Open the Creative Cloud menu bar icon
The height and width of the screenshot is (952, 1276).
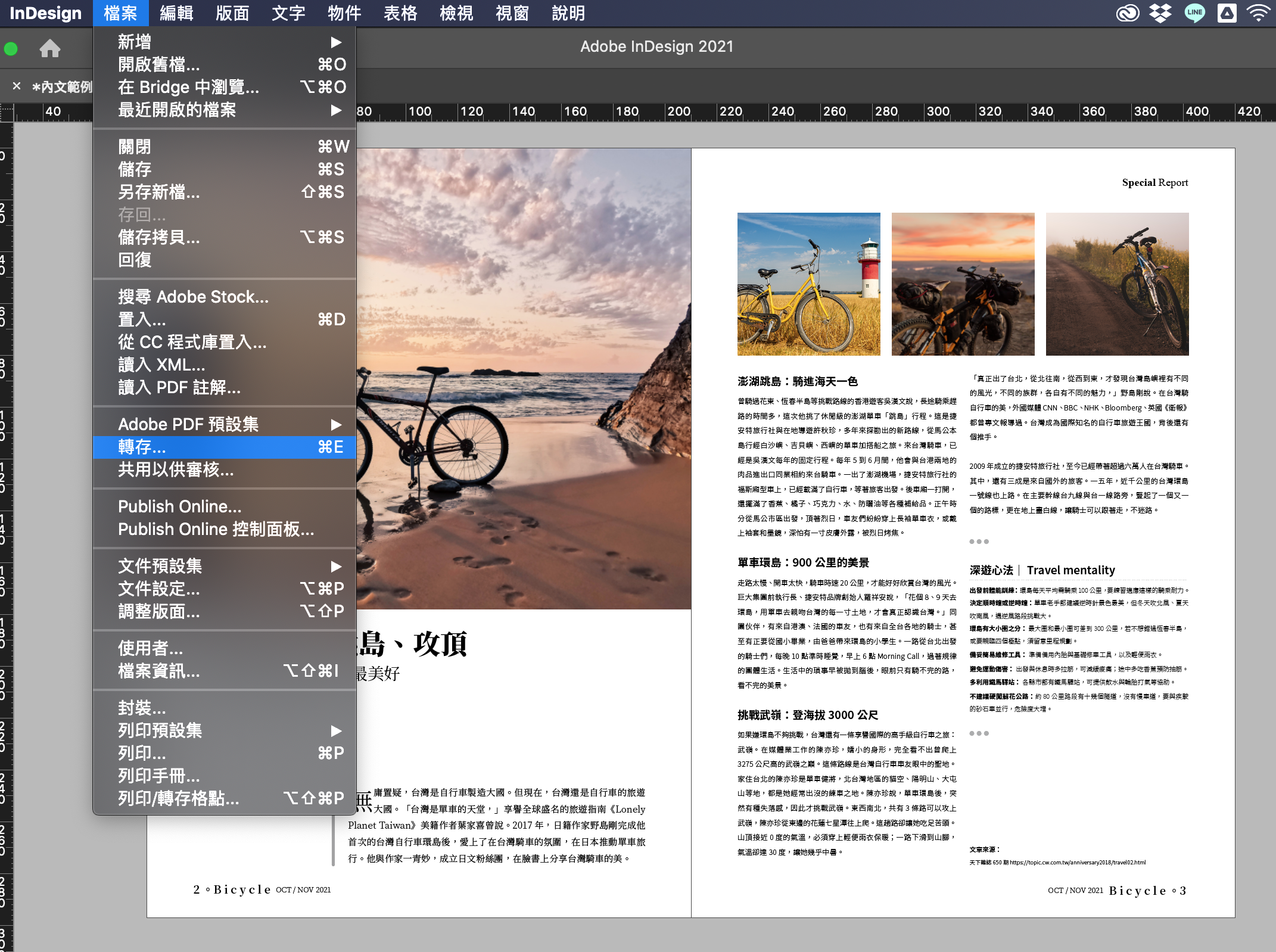point(1127,13)
